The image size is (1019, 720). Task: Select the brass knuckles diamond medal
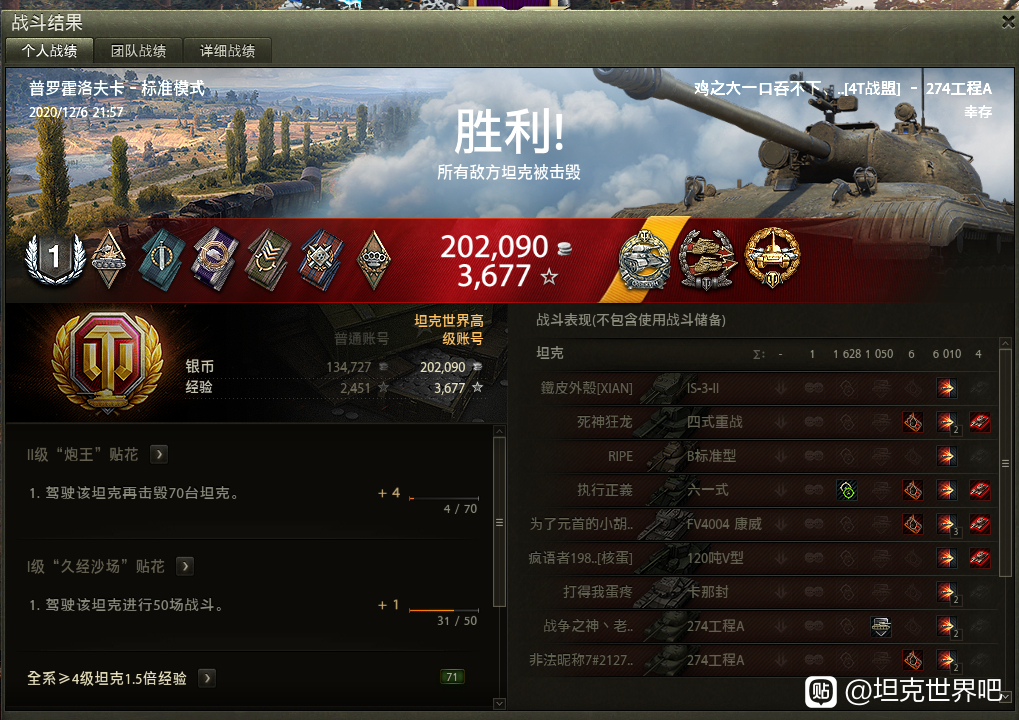coord(374,259)
